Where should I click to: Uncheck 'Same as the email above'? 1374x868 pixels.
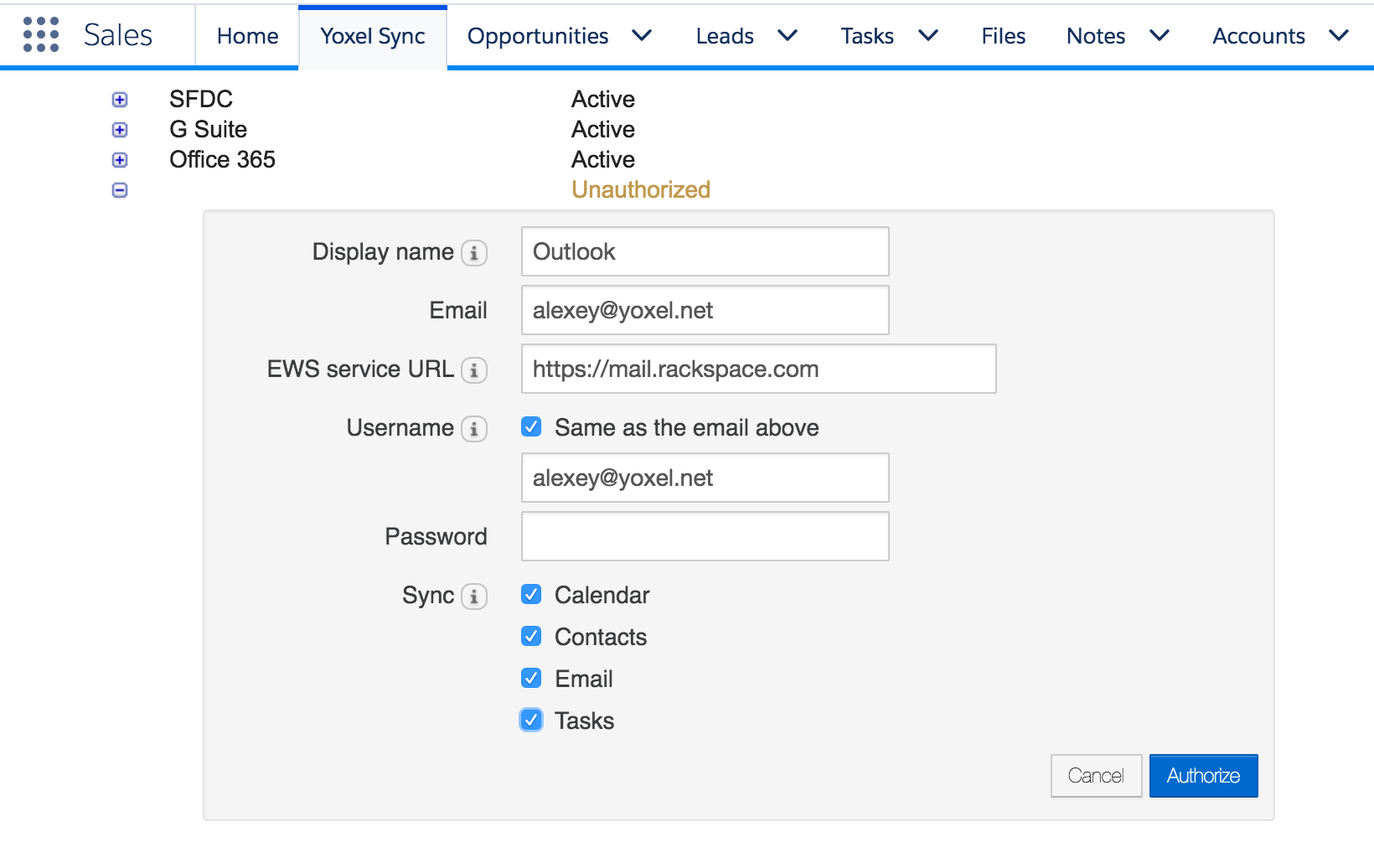tap(531, 427)
